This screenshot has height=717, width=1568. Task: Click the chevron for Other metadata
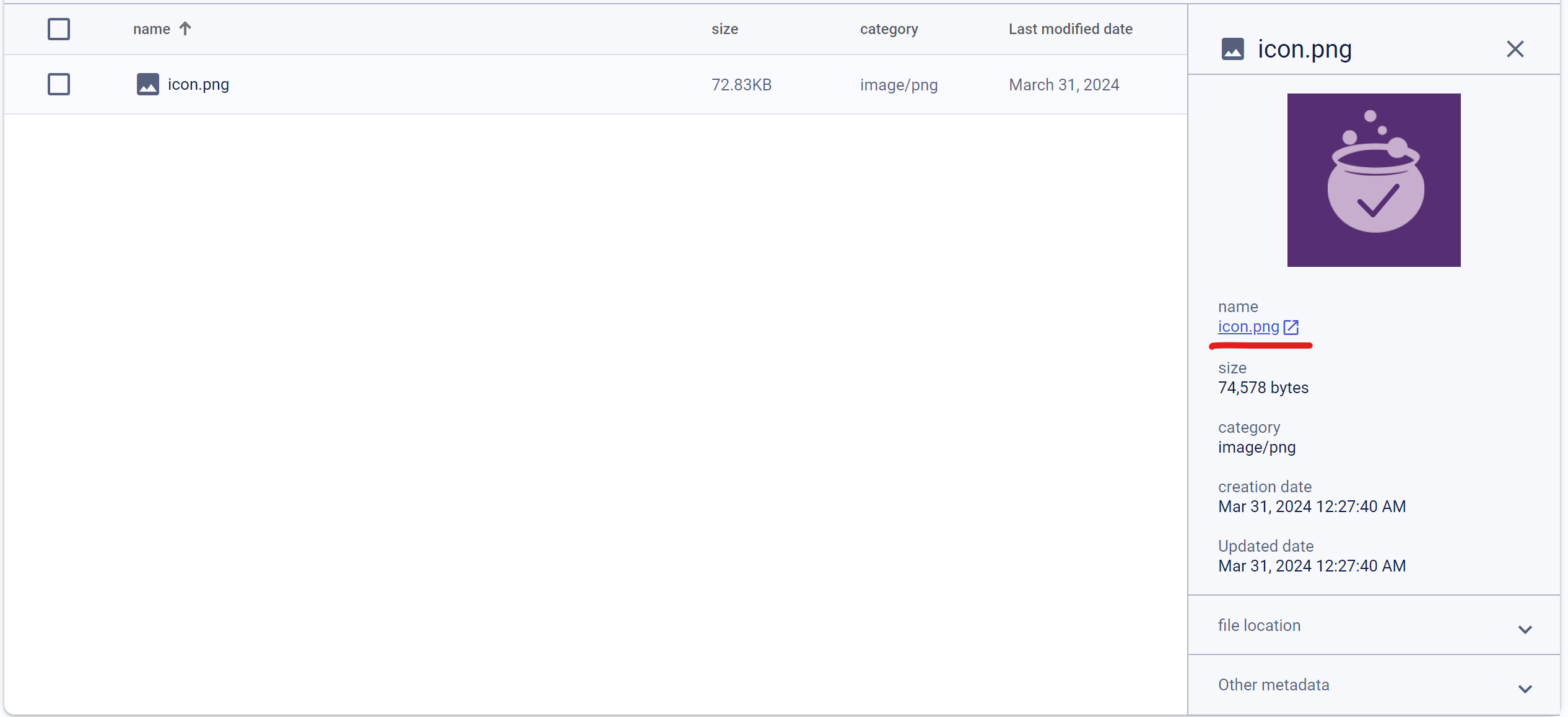(x=1525, y=689)
